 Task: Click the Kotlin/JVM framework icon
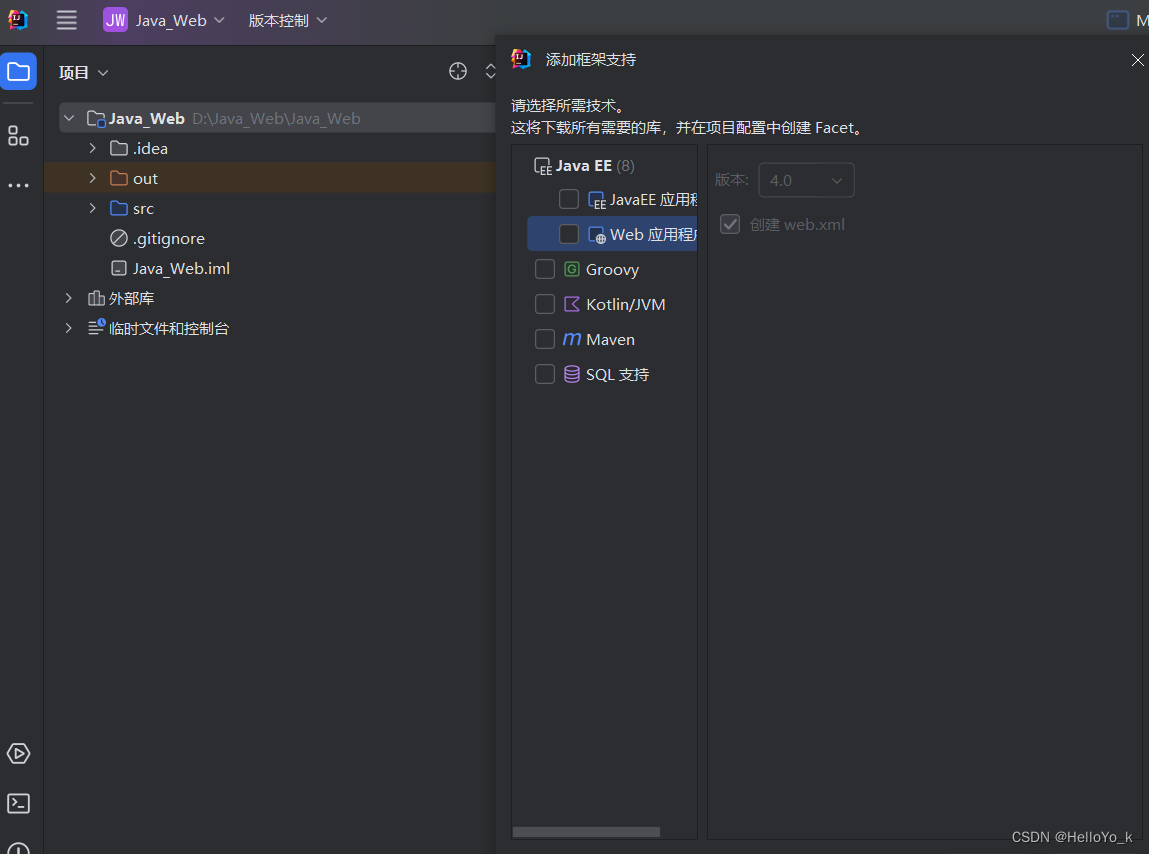(x=572, y=304)
